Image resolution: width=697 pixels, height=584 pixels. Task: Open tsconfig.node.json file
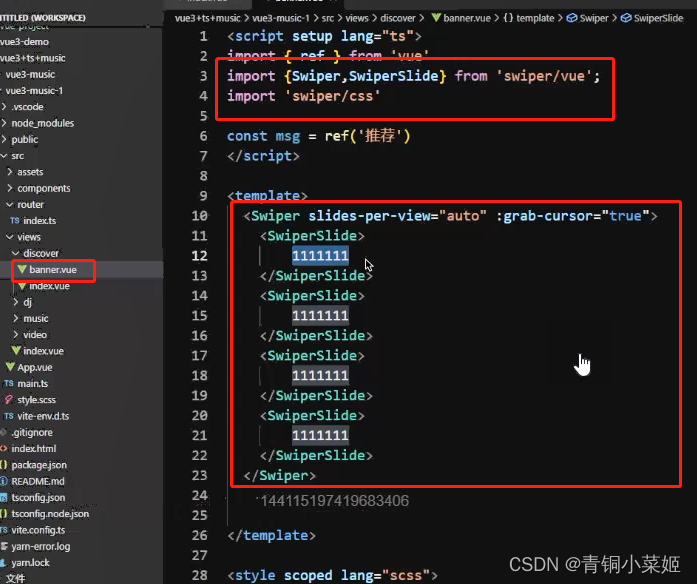pos(50,514)
